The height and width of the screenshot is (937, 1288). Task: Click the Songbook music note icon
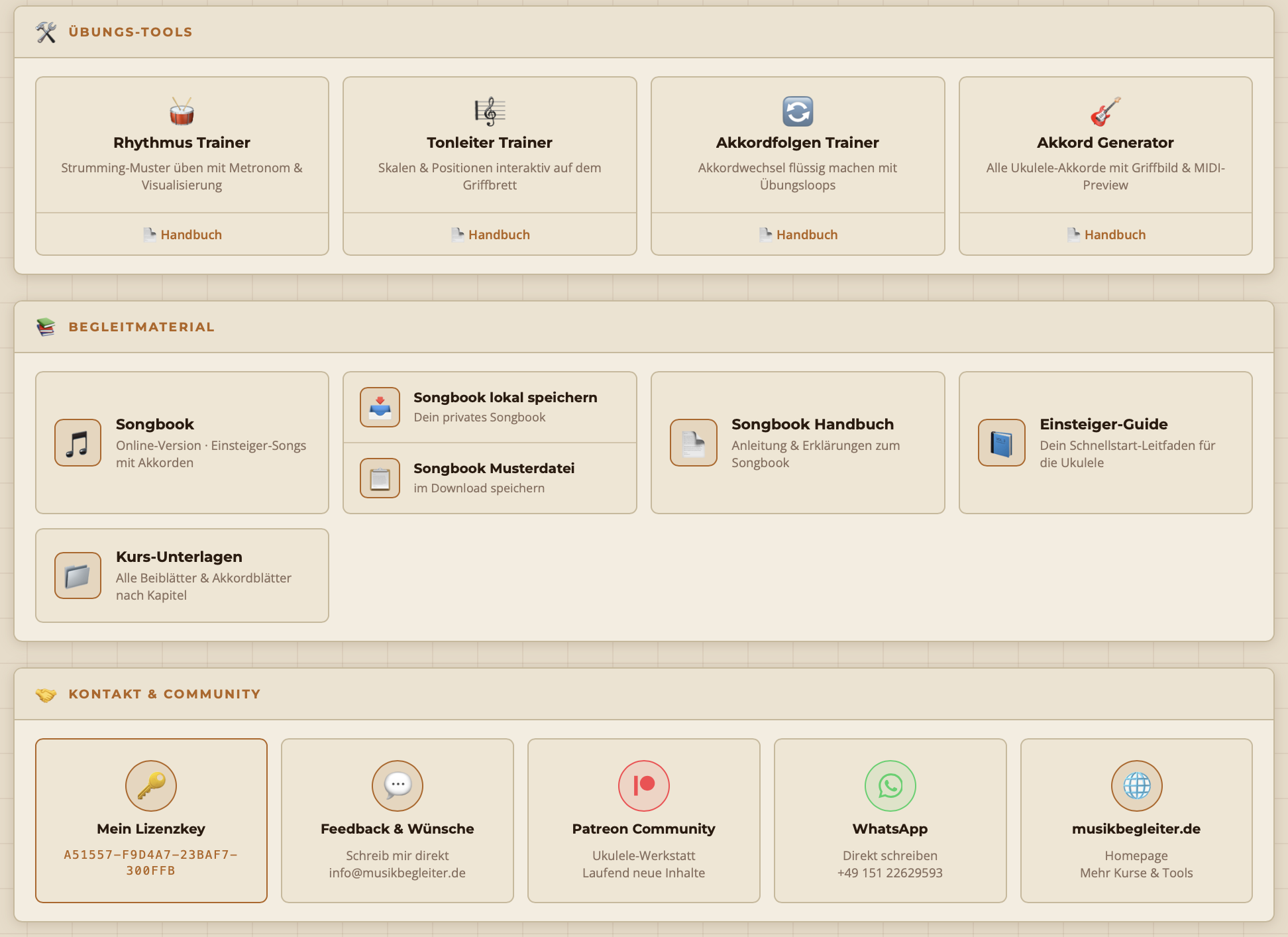point(78,443)
